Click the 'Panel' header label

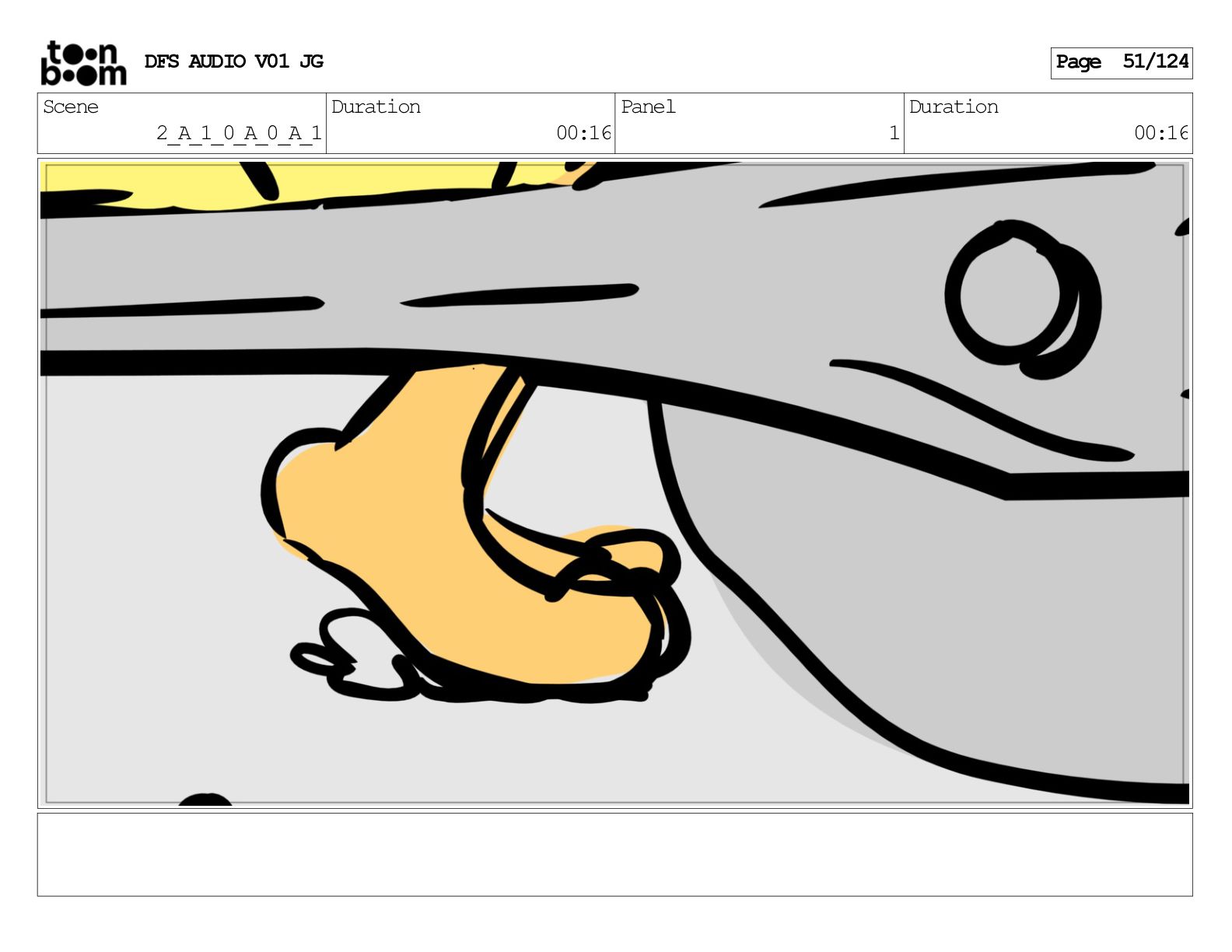pos(648,107)
